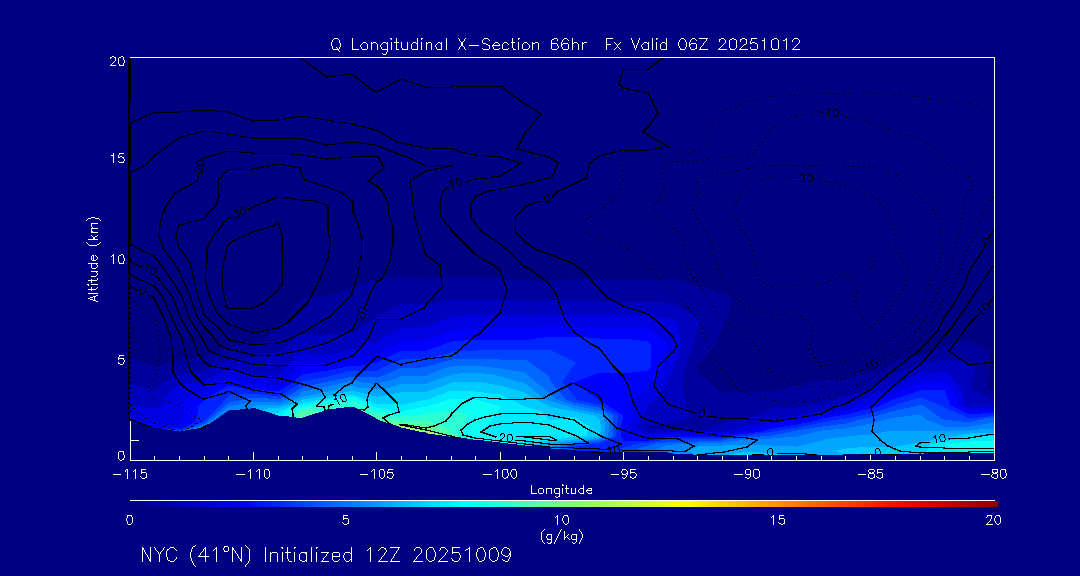Image resolution: width=1080 pixels, height=576 pixels.
Task: Click the x-axis tick label '-100'
Action: (x=499, y=474)
